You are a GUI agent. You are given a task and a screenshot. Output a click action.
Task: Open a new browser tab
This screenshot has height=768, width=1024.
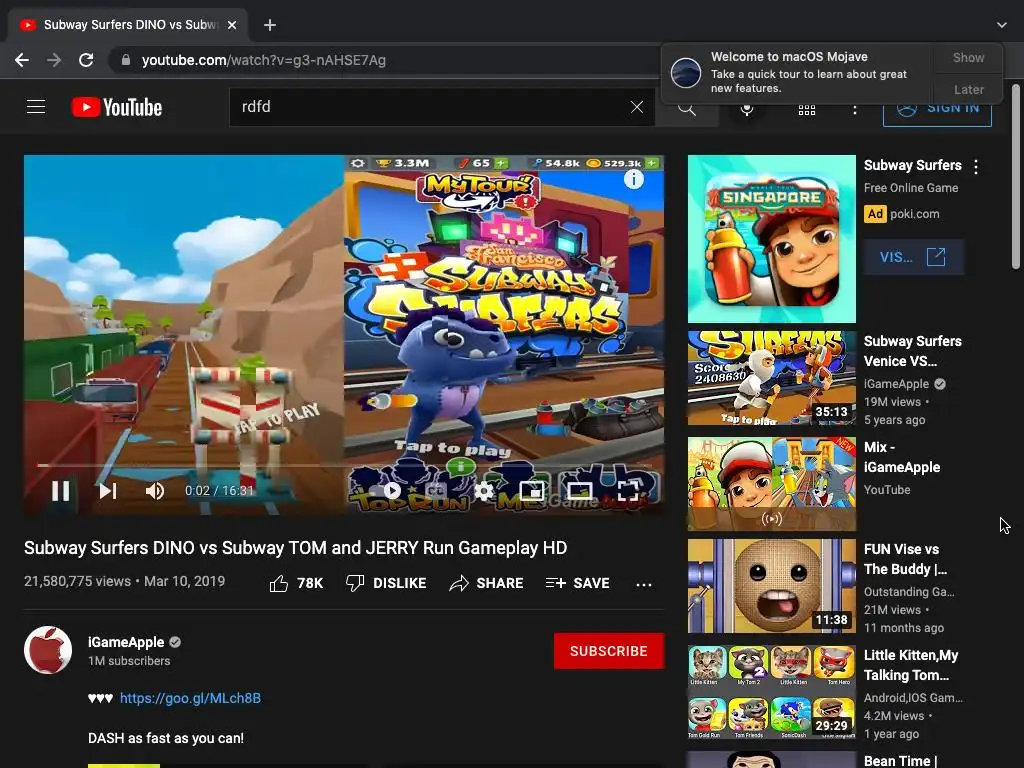click(270, 25)
